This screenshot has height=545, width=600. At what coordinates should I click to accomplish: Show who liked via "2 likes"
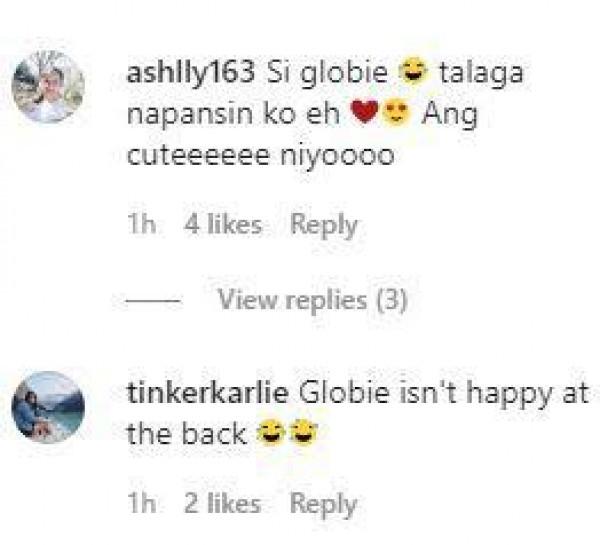click(x=223, y=503)
